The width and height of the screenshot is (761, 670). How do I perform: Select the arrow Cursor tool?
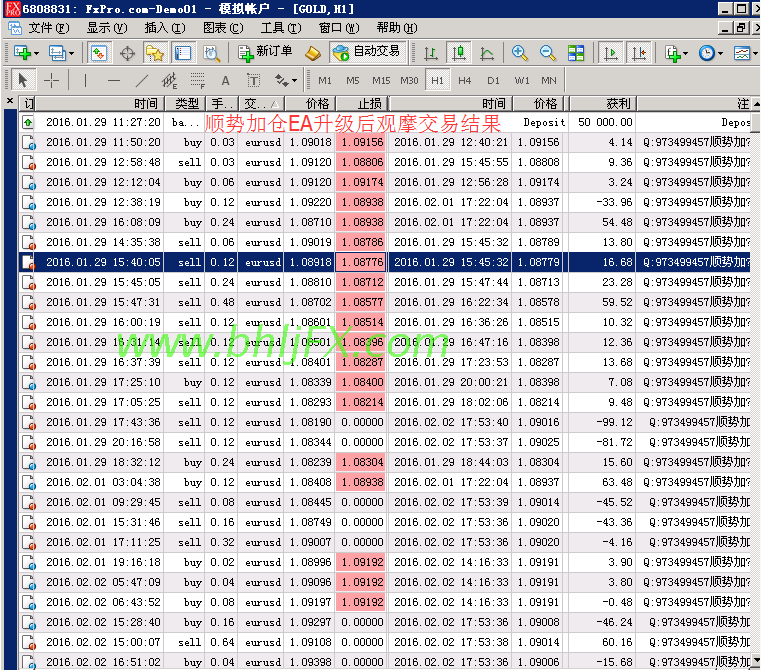[x=23, y=80]
